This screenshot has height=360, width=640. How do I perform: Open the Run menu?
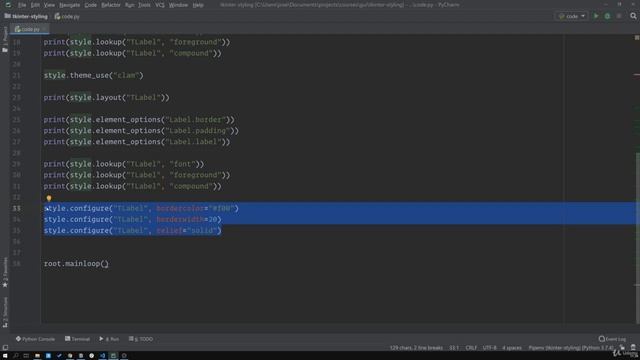129,5
